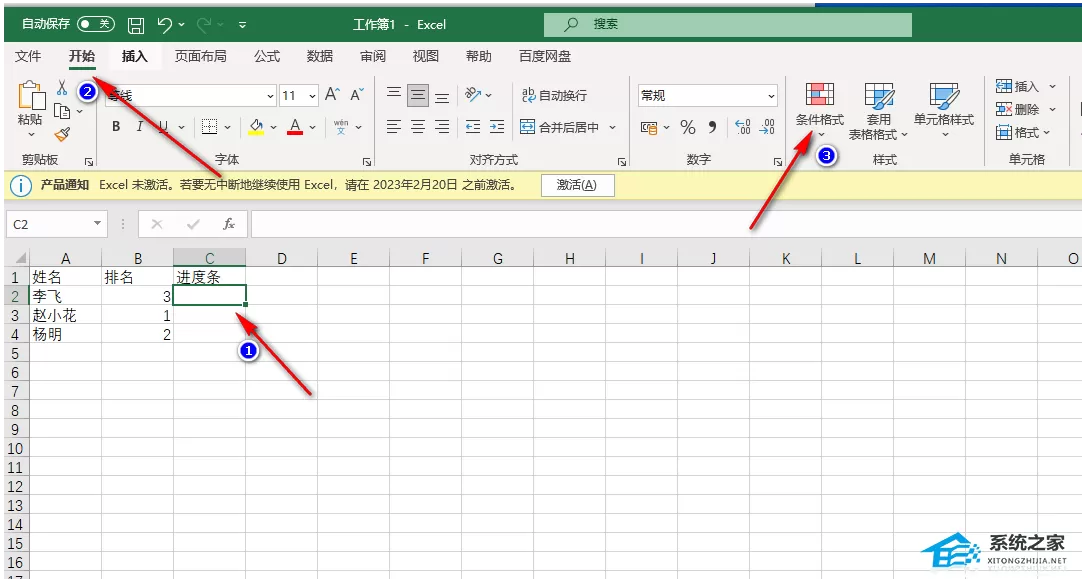Click the Save icon in title bar

136,26
